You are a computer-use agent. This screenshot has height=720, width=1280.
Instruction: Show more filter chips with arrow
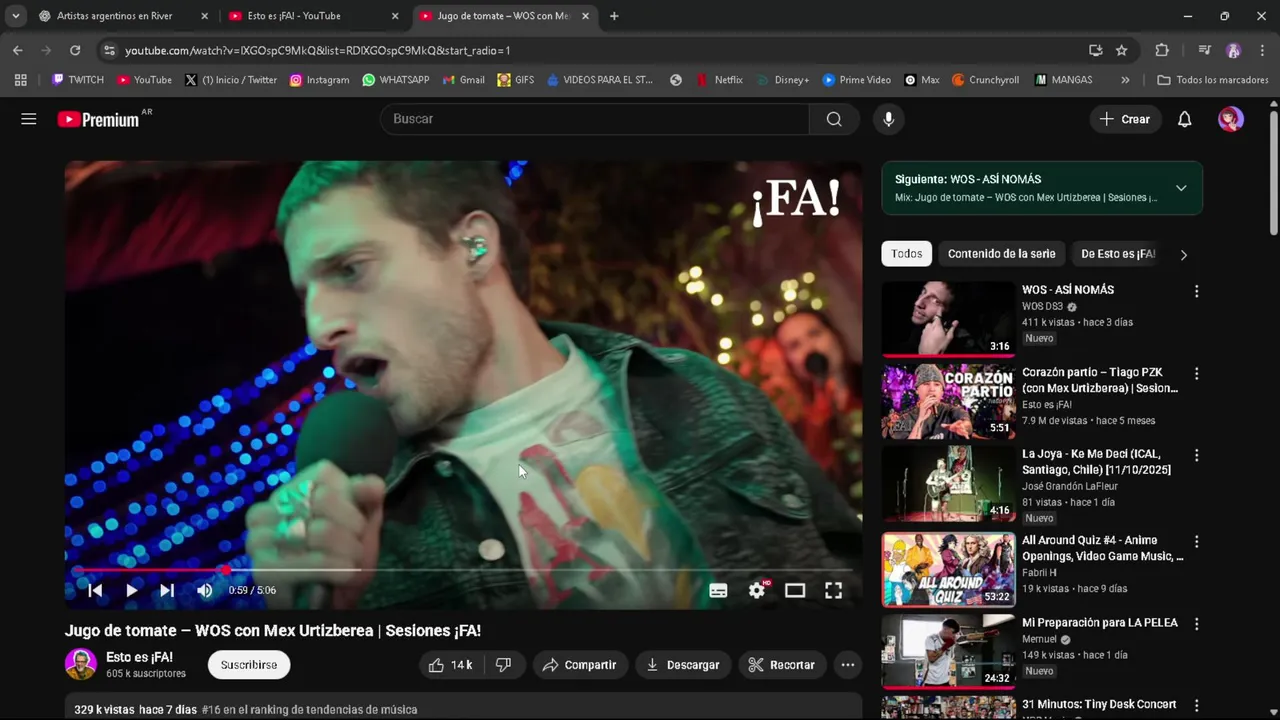tap(1184, 255)
